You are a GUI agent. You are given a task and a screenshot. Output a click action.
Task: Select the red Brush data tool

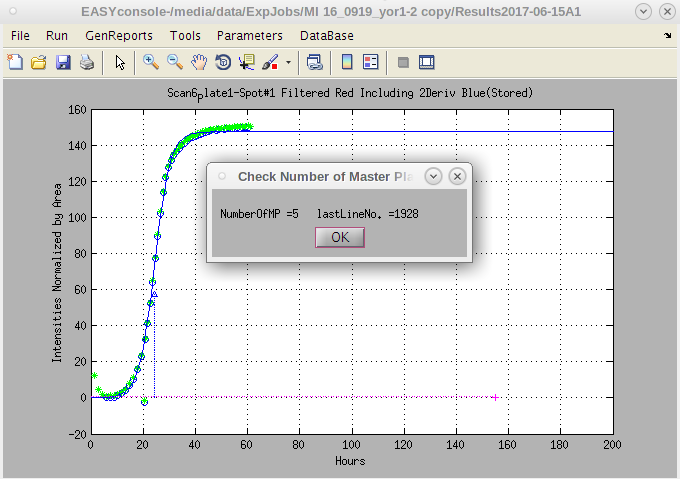[x=270, y=62]
